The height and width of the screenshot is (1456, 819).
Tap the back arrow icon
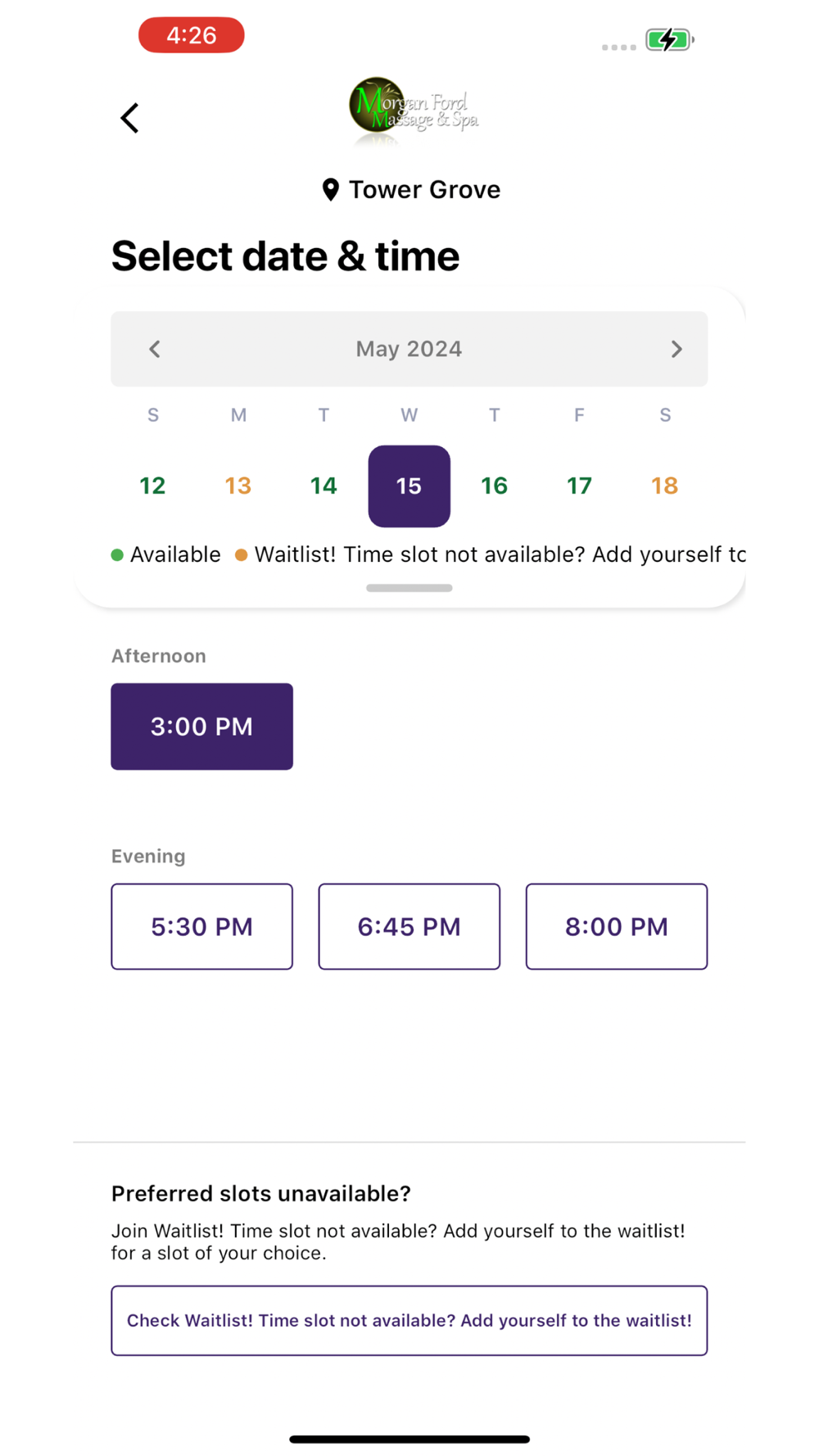point(130,118)
